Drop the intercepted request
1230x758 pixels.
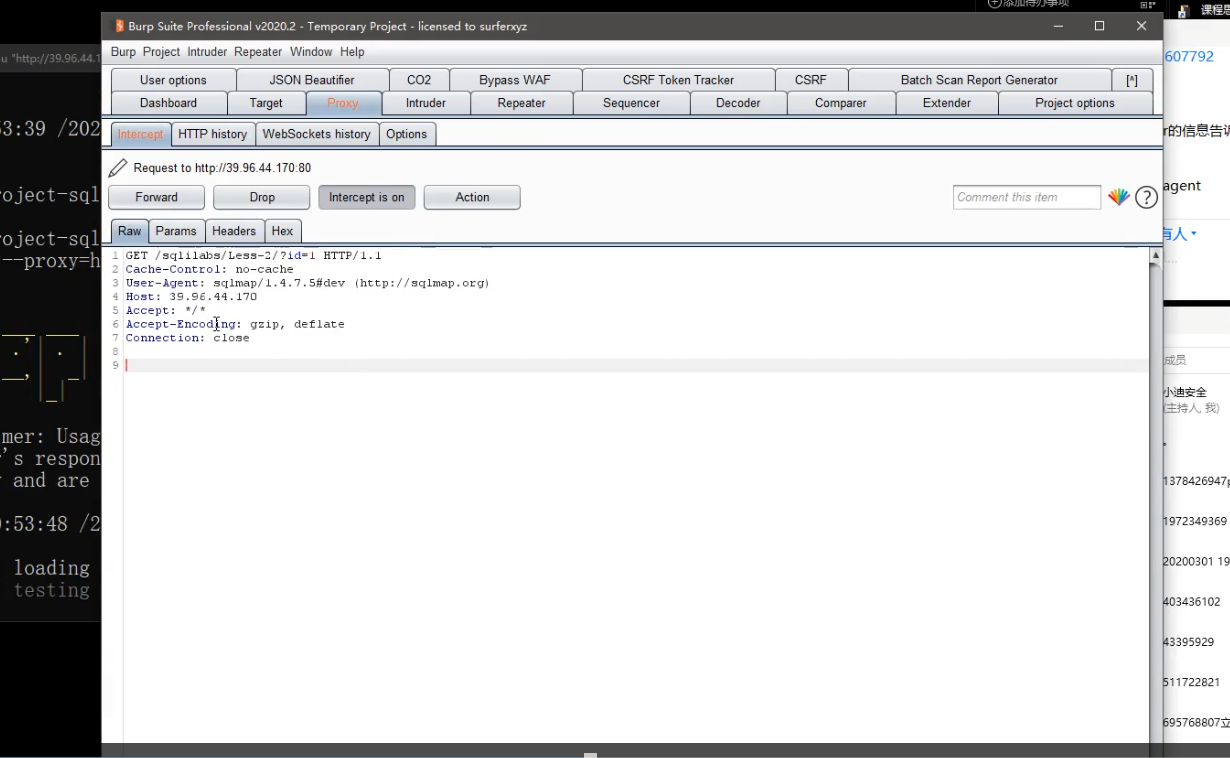(x=261, y=197)
